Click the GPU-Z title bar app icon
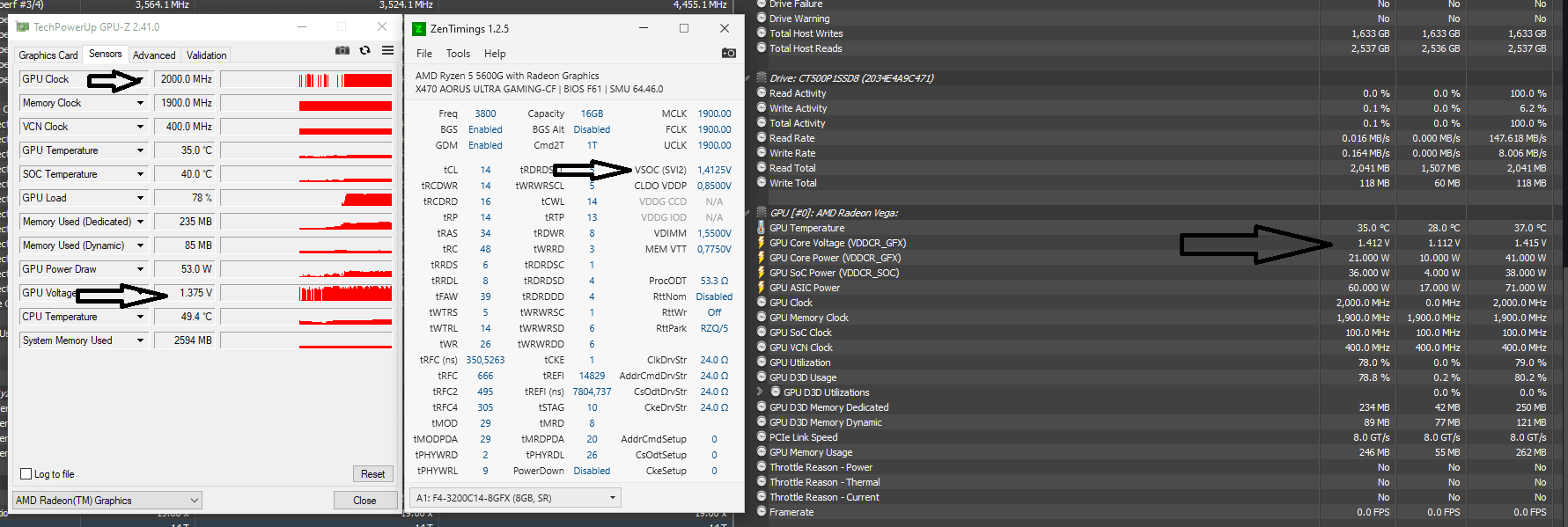 pos(23,27)
